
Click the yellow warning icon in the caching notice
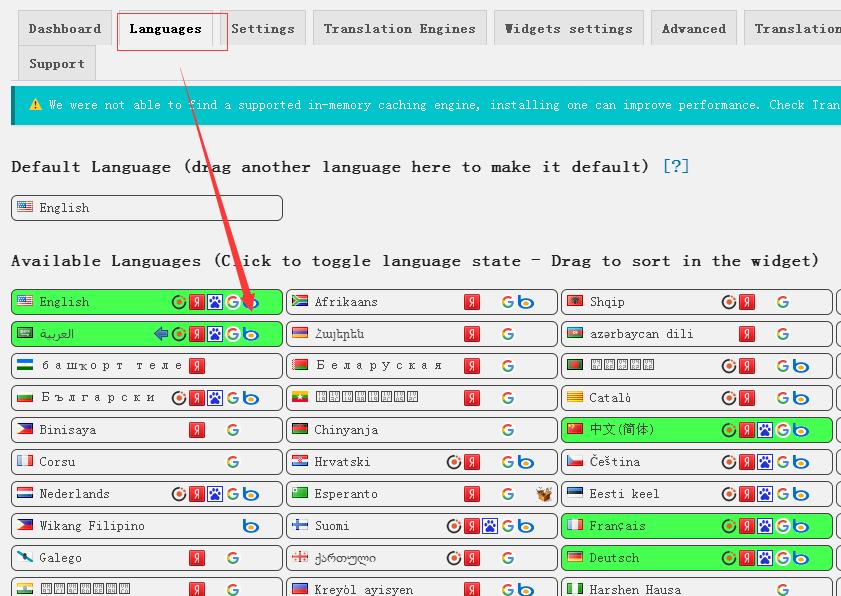pos(35,104)
